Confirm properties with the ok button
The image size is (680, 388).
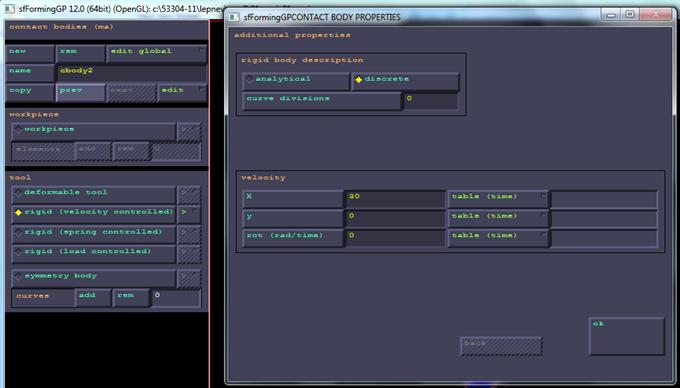626,336
